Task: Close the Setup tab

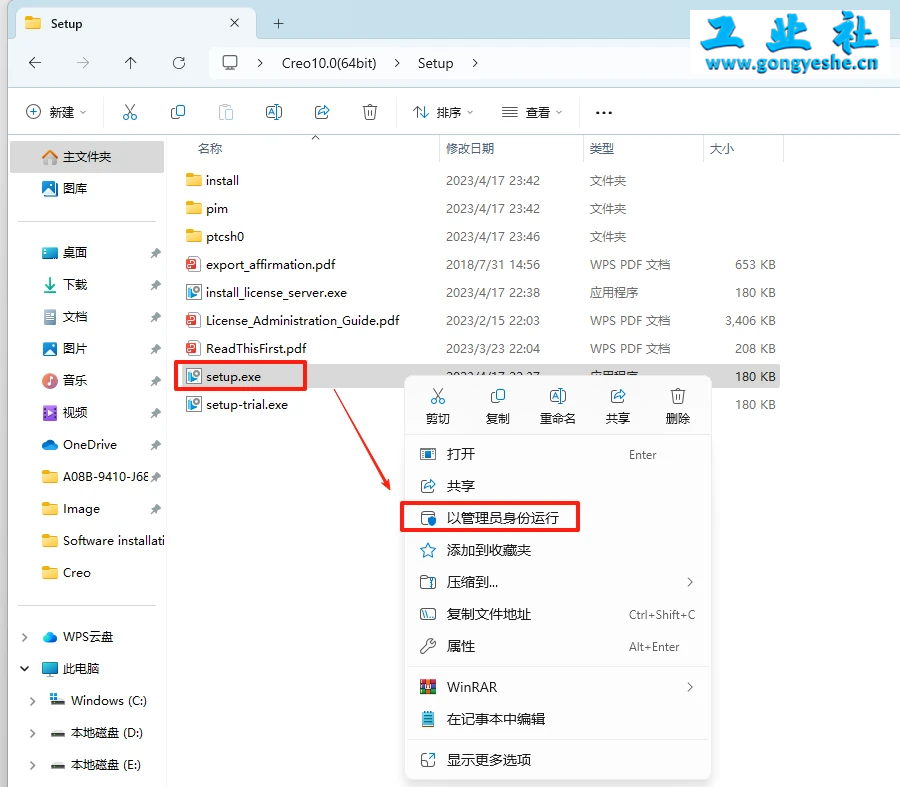Action: [234, 23]
